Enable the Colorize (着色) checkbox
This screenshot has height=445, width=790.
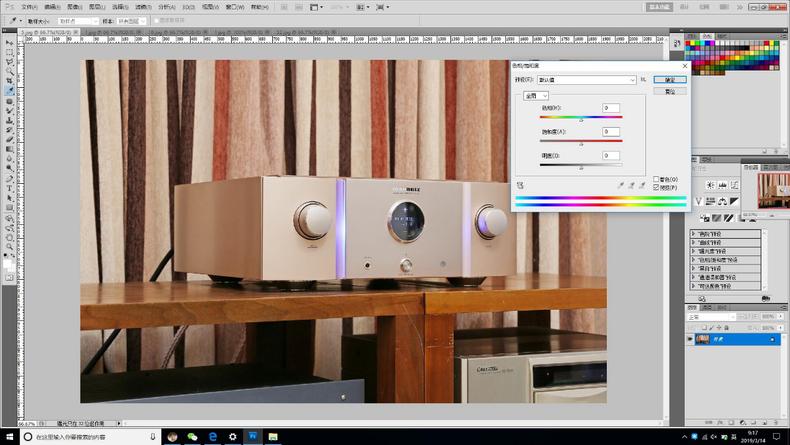click(656, 179)
